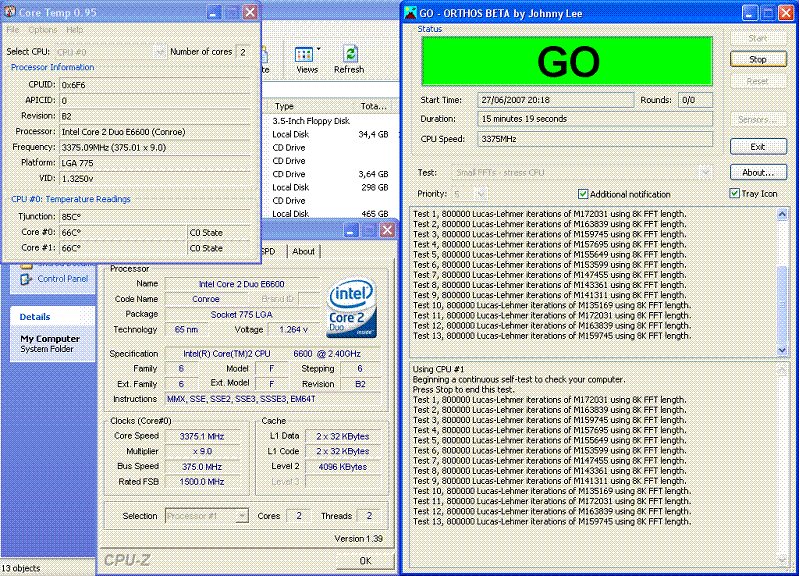The height and width of the screenshot is (576, 799).
Task: Select the CD Drive 3,64 GB row
Action: coord(331,174)
